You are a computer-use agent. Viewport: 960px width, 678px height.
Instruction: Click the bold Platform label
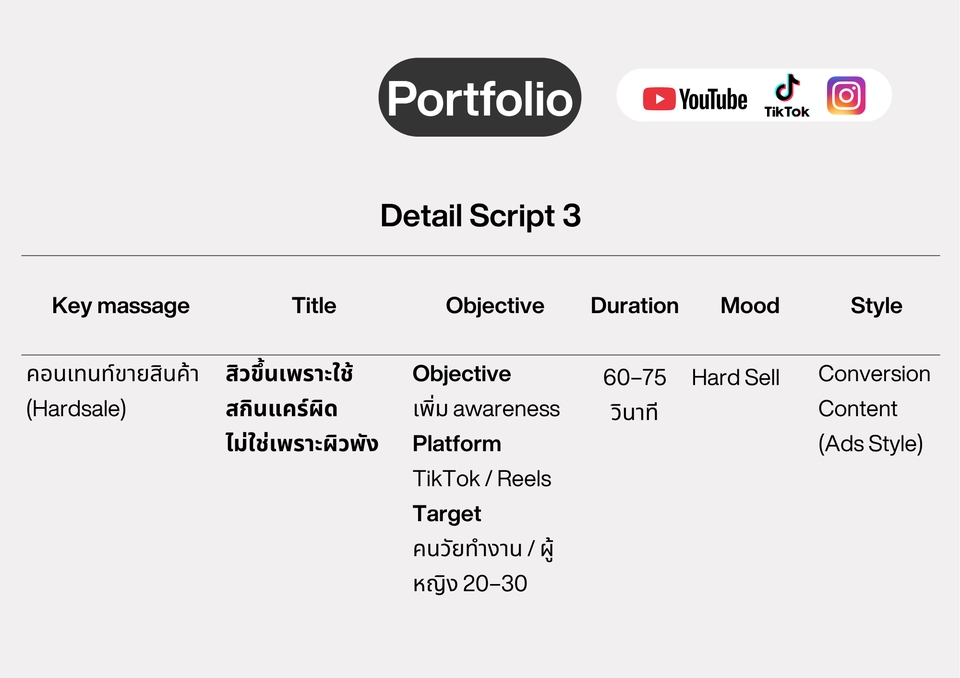[457, 443]
